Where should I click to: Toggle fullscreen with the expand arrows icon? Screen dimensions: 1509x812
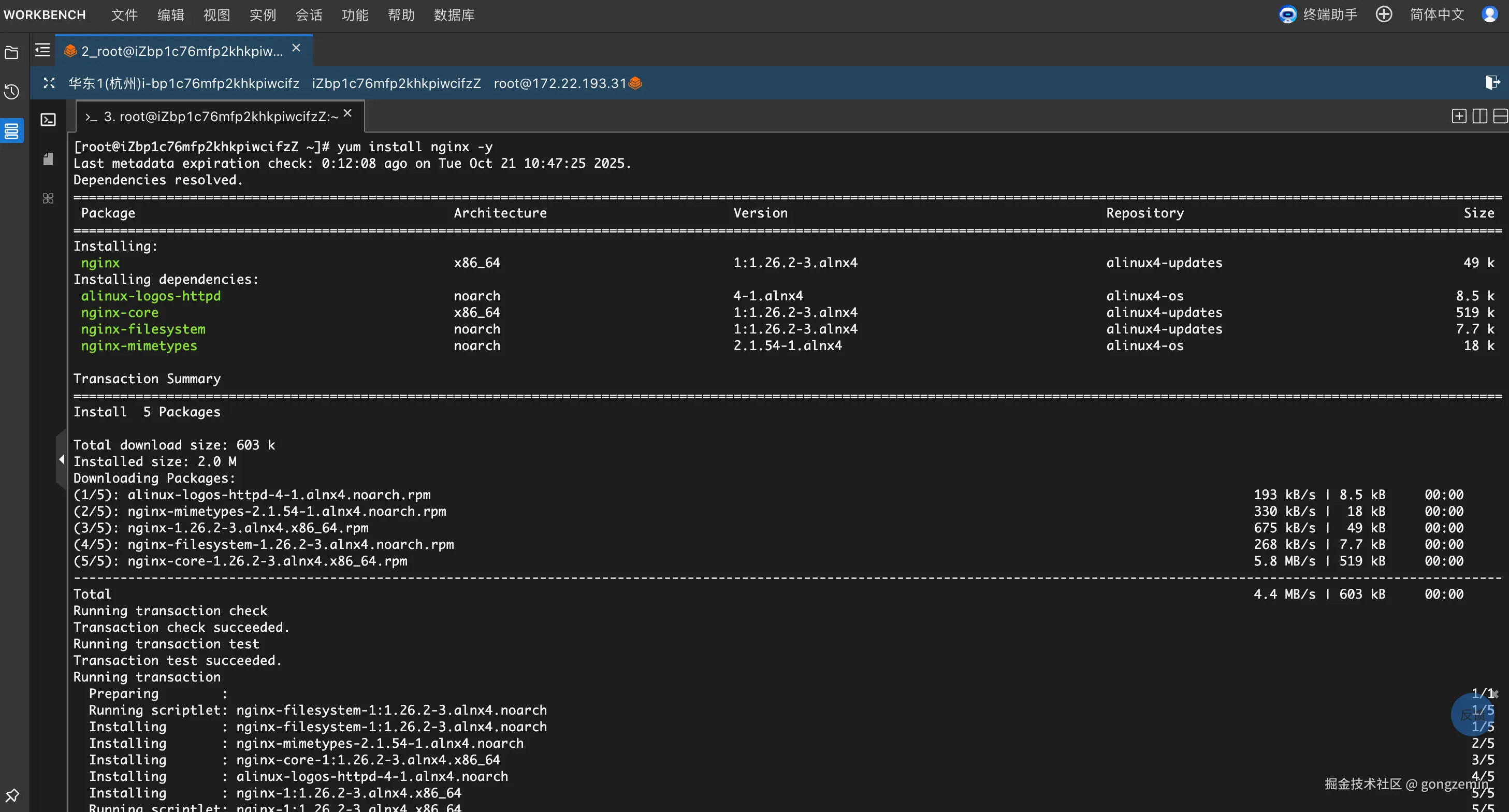pos(49,83)
